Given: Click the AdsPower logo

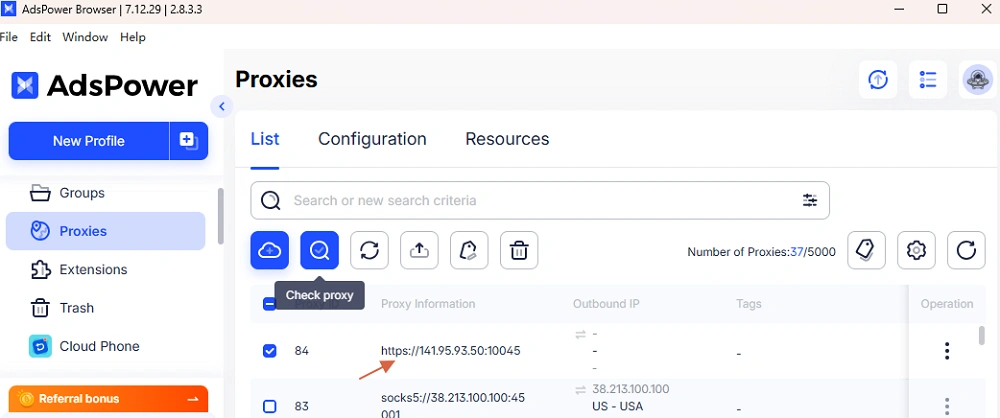Looking at the screenshot, I should pos(105,86).
